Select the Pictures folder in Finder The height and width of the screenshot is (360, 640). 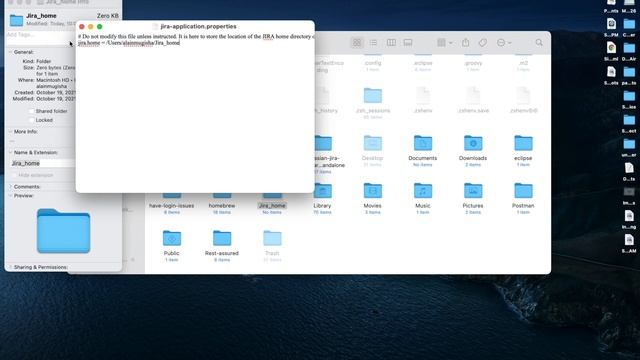(x=473, y=191)
